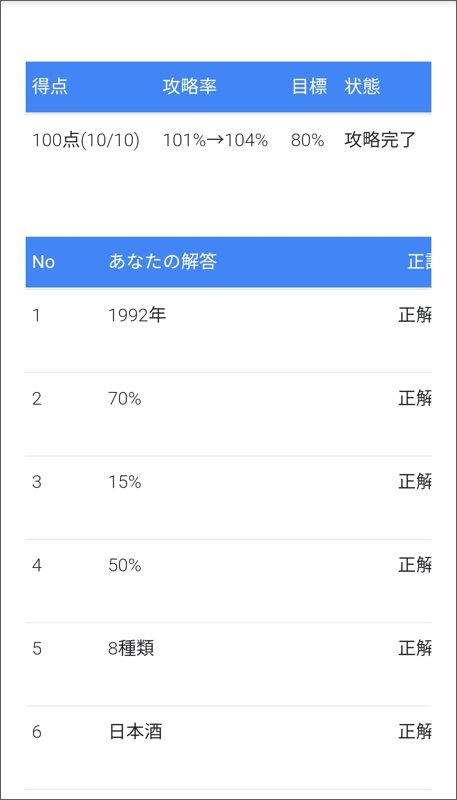This screenshot has height=800, width=457.
Task: Click 正解 result for 1992年 row
Action: (x=415, y=316)
